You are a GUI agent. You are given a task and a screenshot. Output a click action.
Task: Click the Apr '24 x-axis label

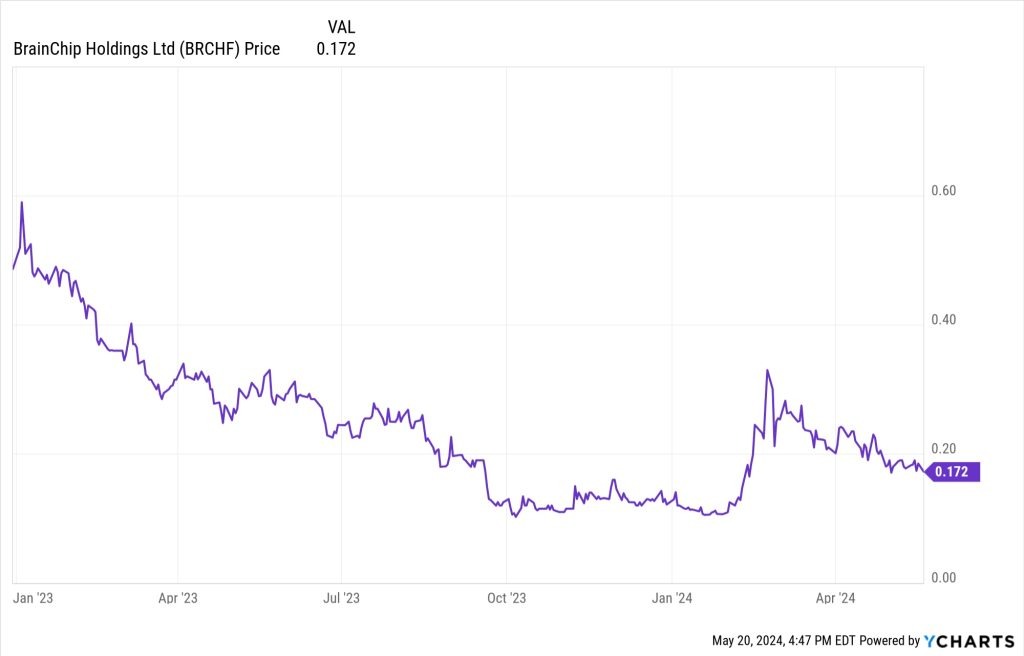[834, 598]
